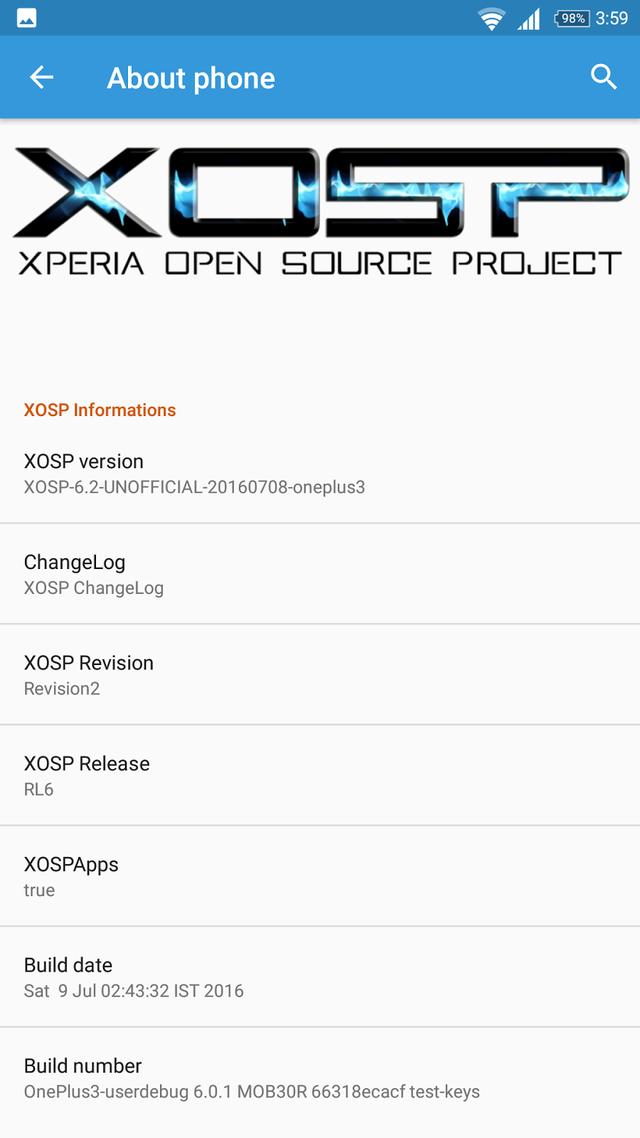The height and width of the screenshot is (1138, 640).
Task: Tap the Xperia Open Source Project text
Action: (320, 263)
